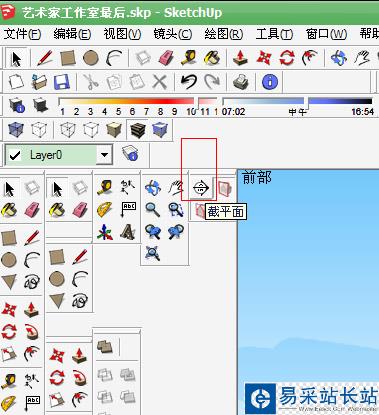
Task: Select the Offset tool in the top toolbar row
Action: coord(310,58)
